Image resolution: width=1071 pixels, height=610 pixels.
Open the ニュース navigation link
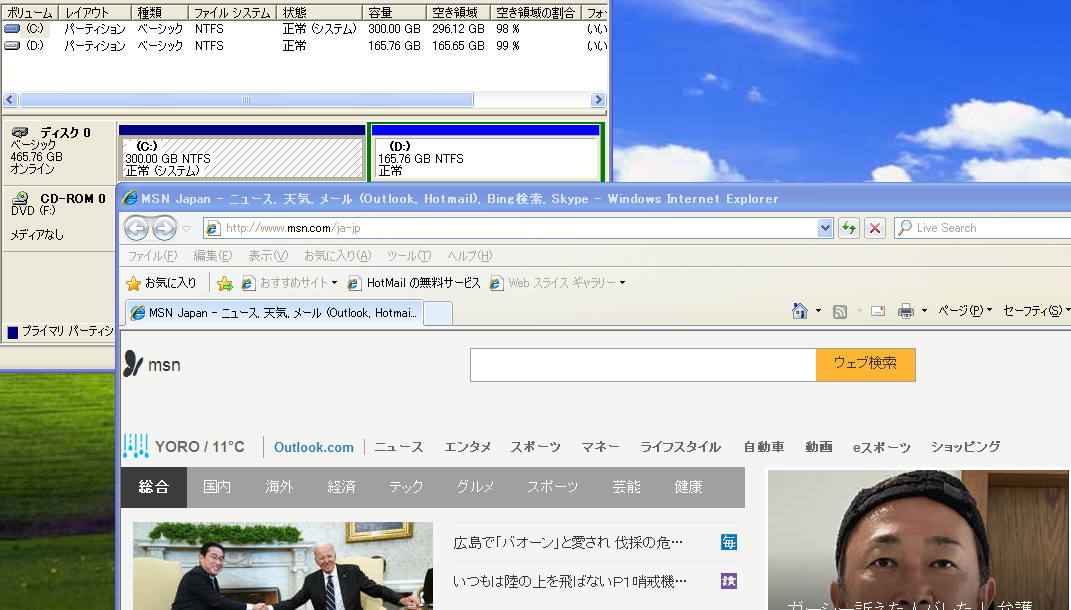[x=399, y=447]
